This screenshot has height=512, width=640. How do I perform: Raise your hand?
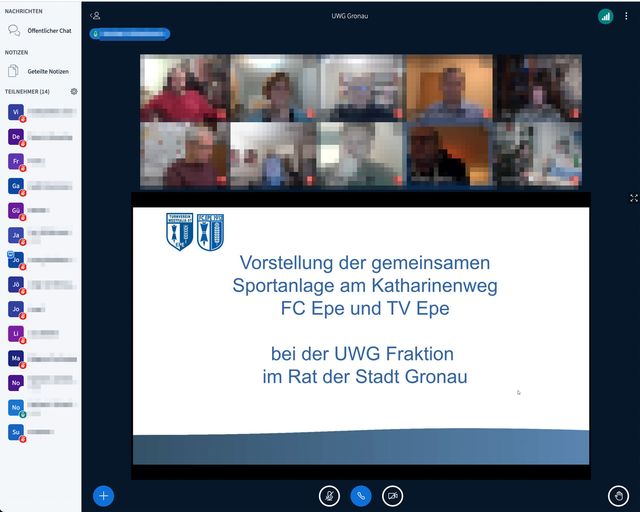(618, 496)
